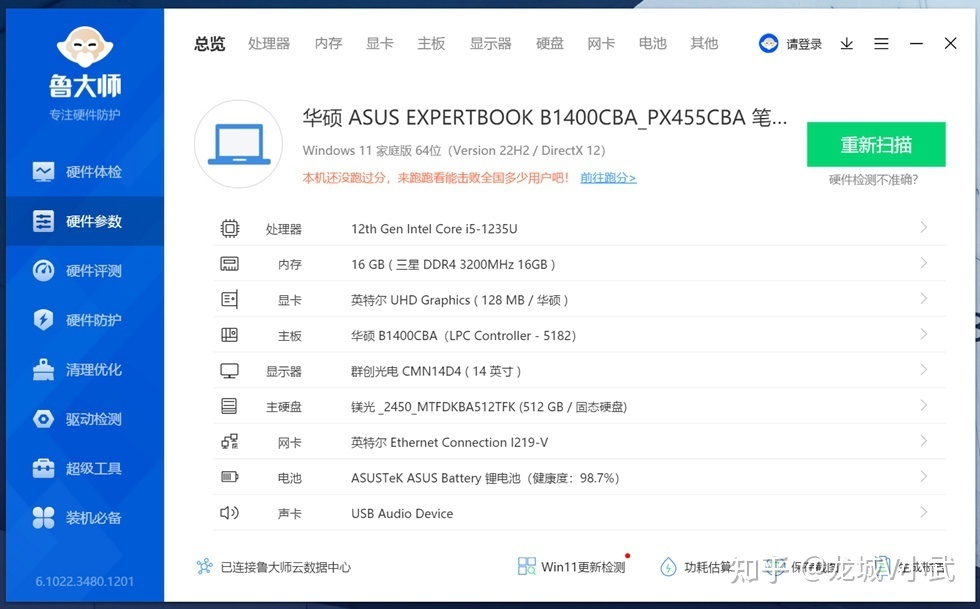
Task: Click the 主硬盘 disk icon
Action: pyautogui.click(x=229, y=406)
